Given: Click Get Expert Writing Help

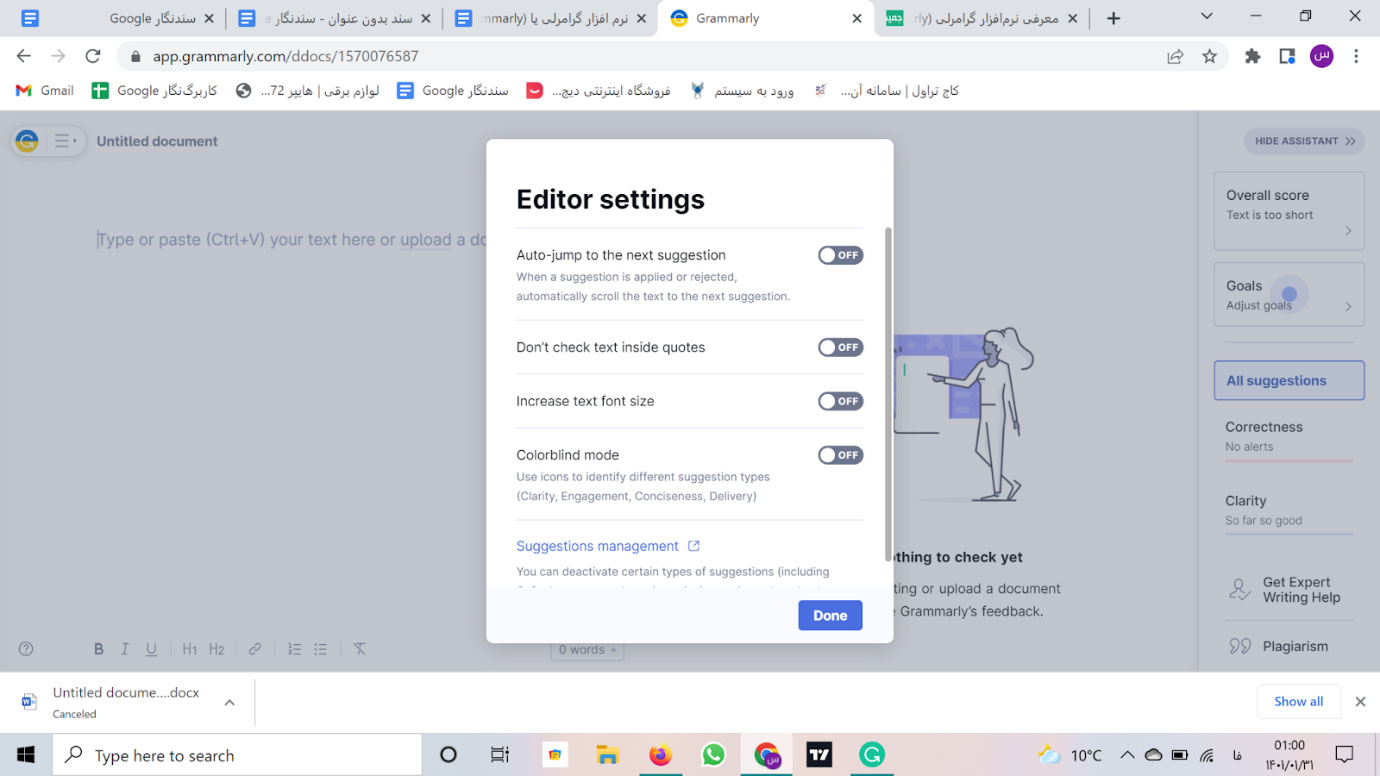Looking at the screenshot, I should coord(1289,590).
